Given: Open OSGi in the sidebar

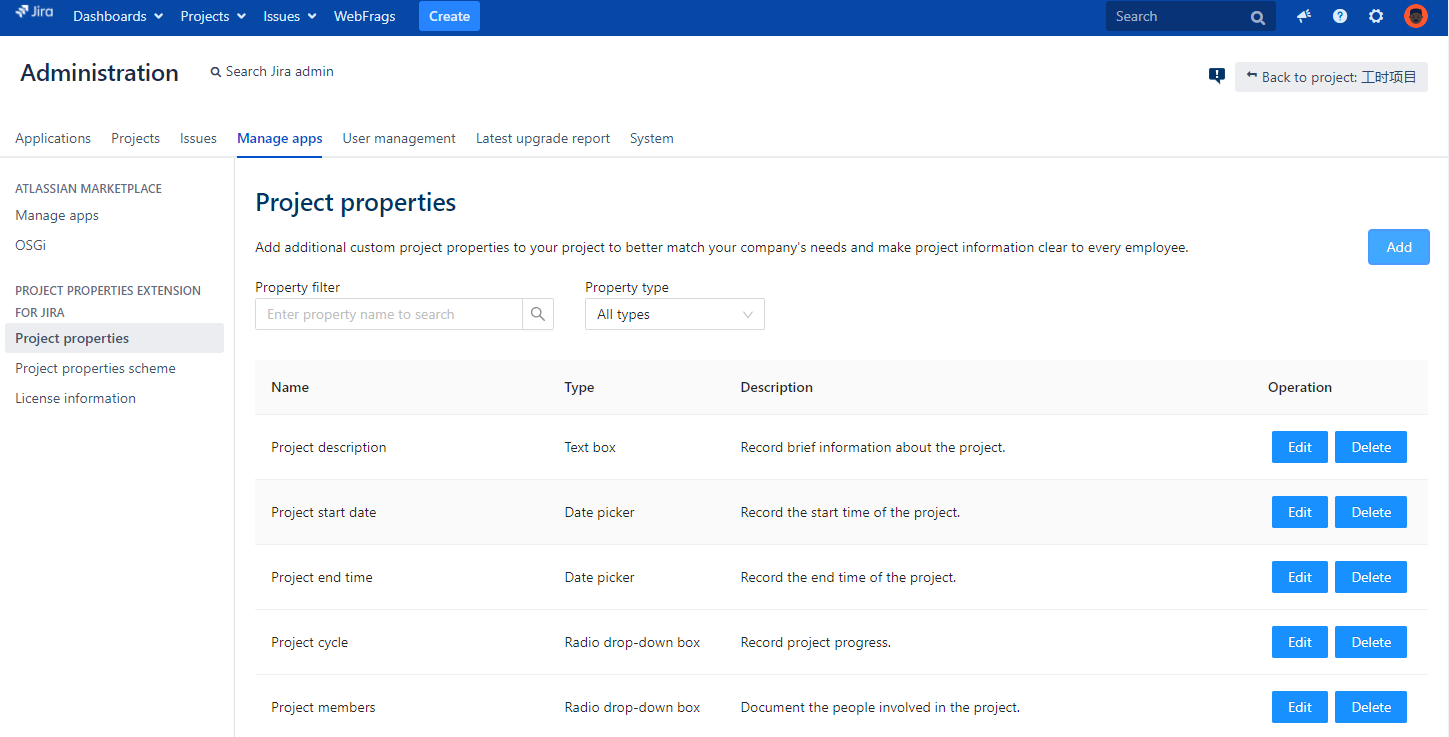Looking at the screenshot, I should (x=30, y=245).
